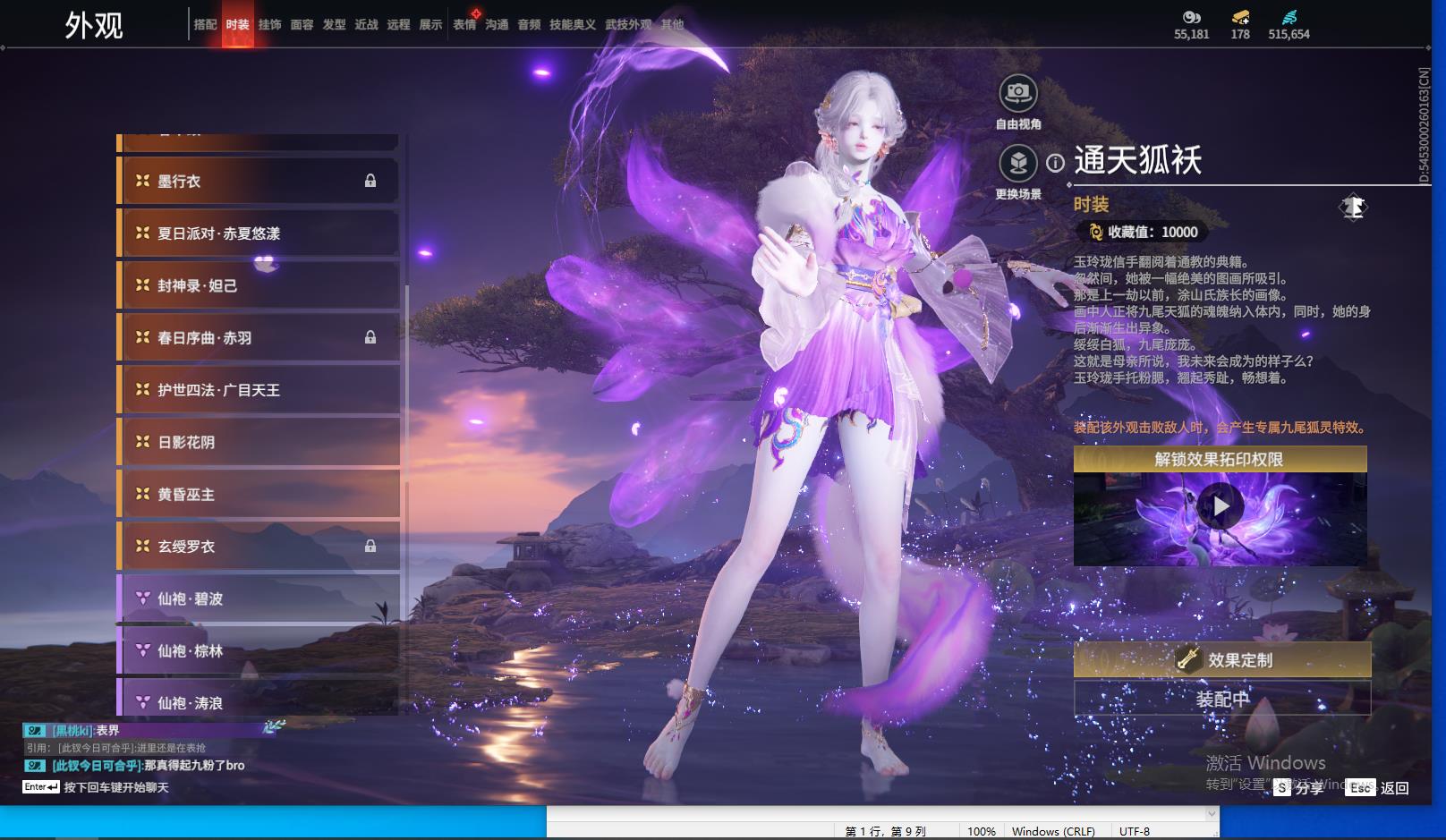Play the nine-tail fox effect preview video

[1220, 506]
